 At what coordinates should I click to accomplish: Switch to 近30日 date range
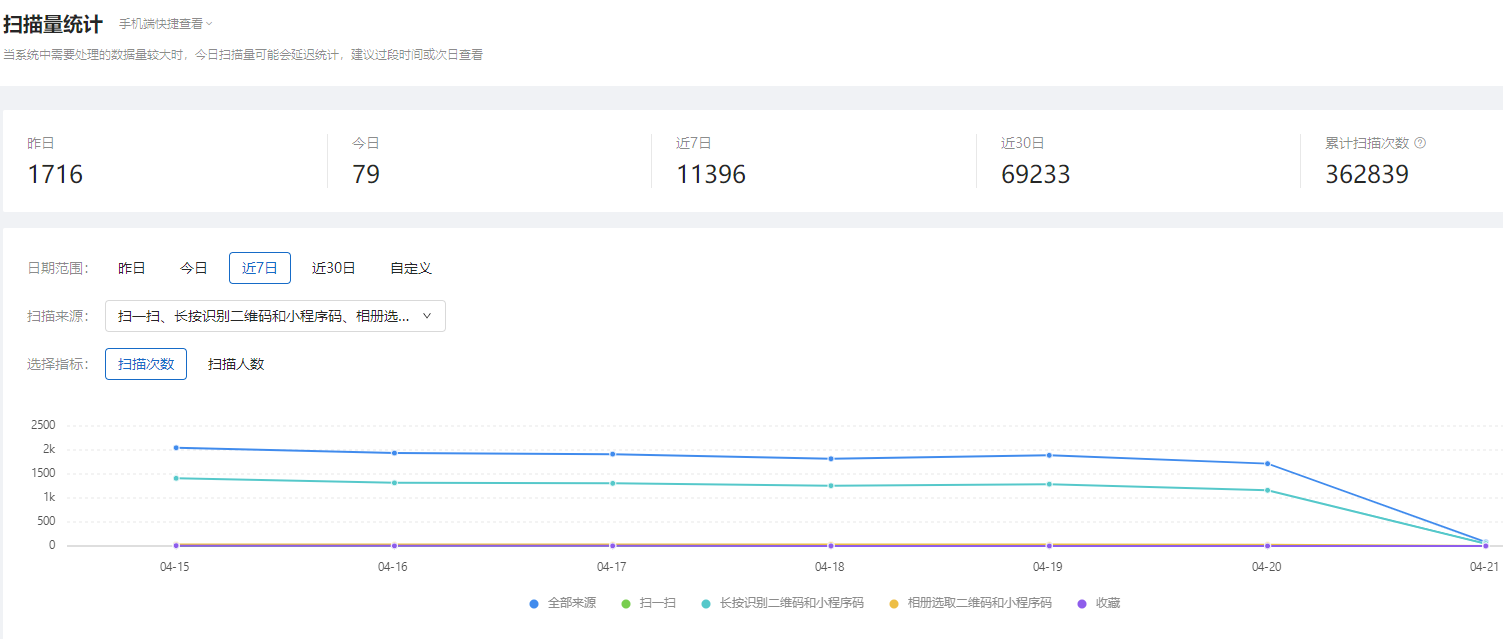pyautogui.click(x=333, y=268)
